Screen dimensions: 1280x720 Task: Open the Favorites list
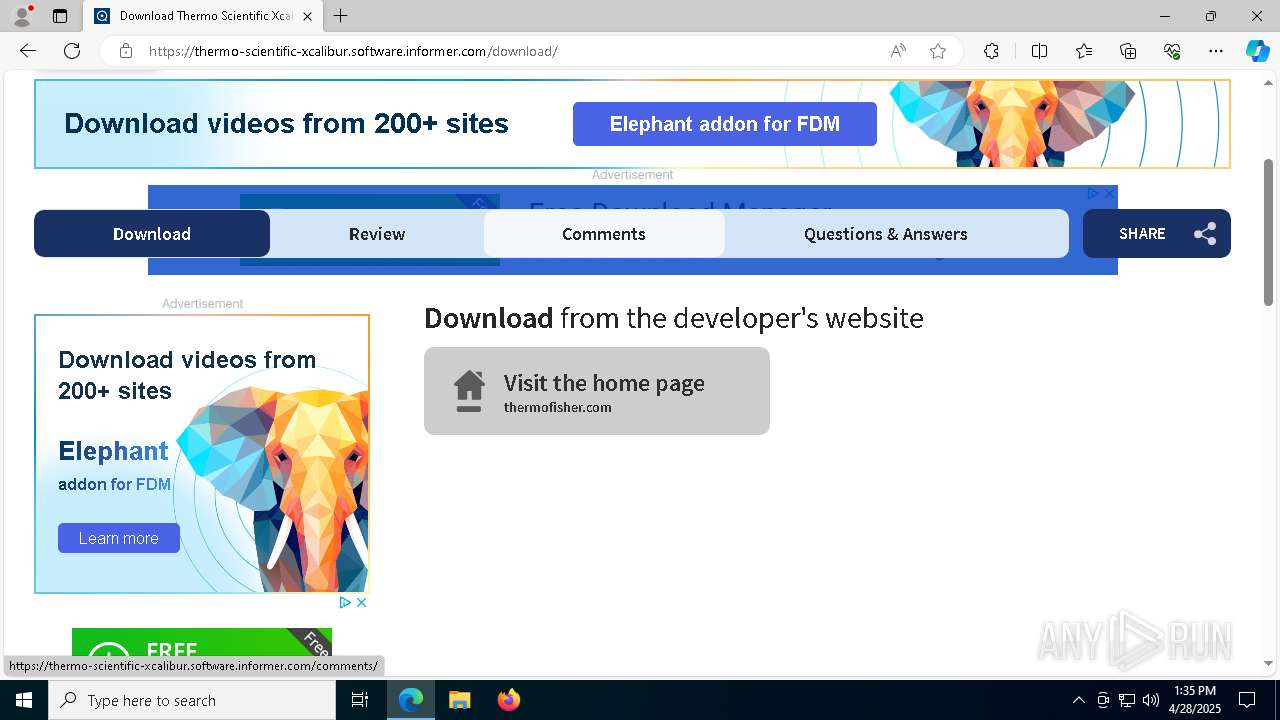[x=1084, y=51]
